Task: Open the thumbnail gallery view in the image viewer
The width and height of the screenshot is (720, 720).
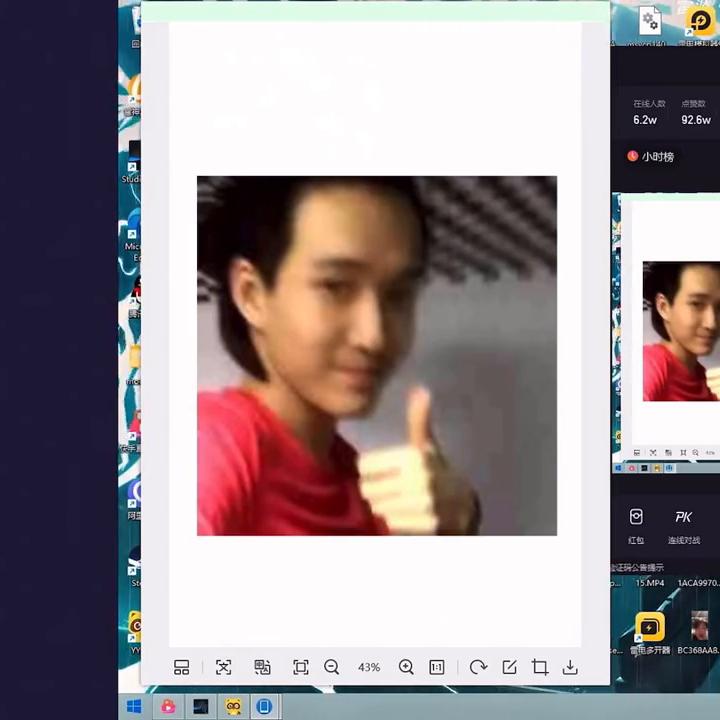Action: [181, 667]
